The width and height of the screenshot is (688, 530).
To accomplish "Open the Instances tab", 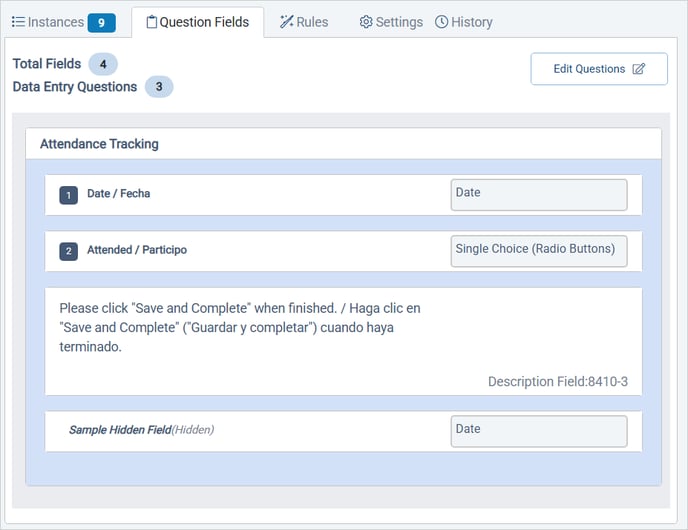I will pos(55,22).
